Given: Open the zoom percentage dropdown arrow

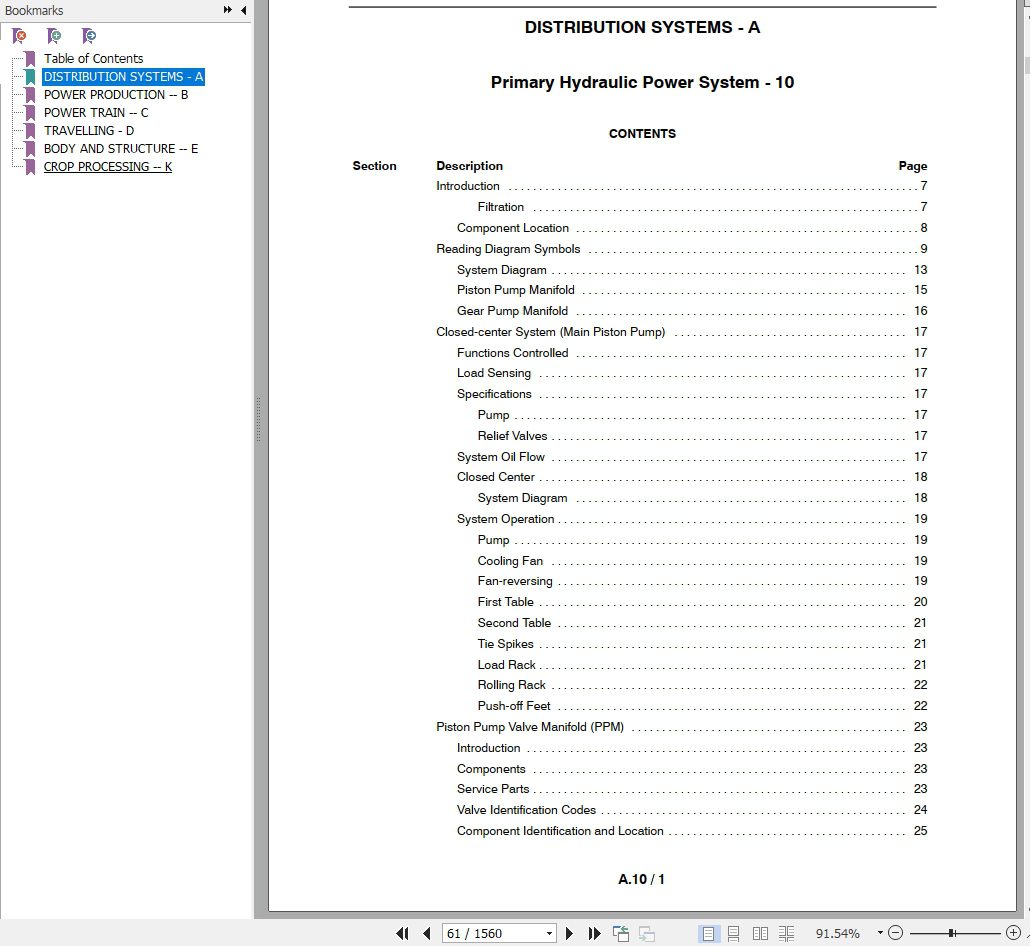Looking at the screenshot, I should coord(880,933).
